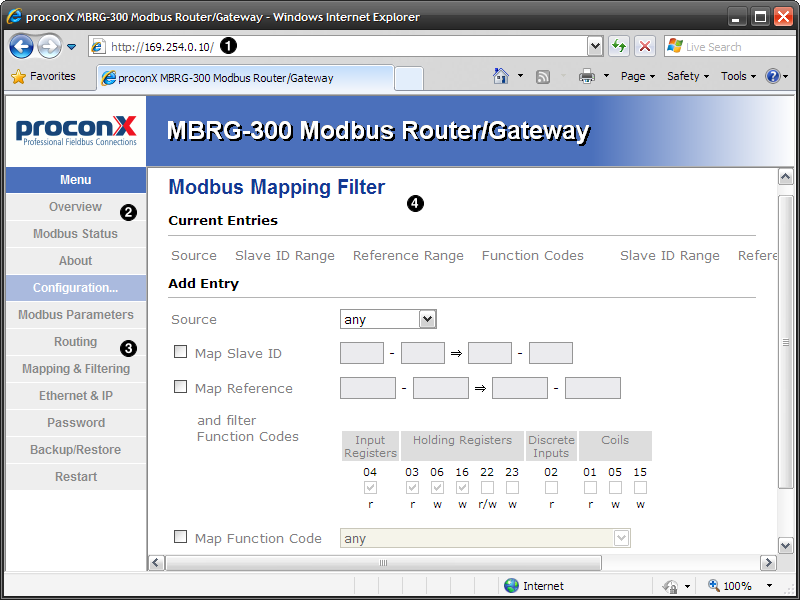Expand the Print options dropdown arrow
This screenshot has height=600, width=800.
click(607, 76)
